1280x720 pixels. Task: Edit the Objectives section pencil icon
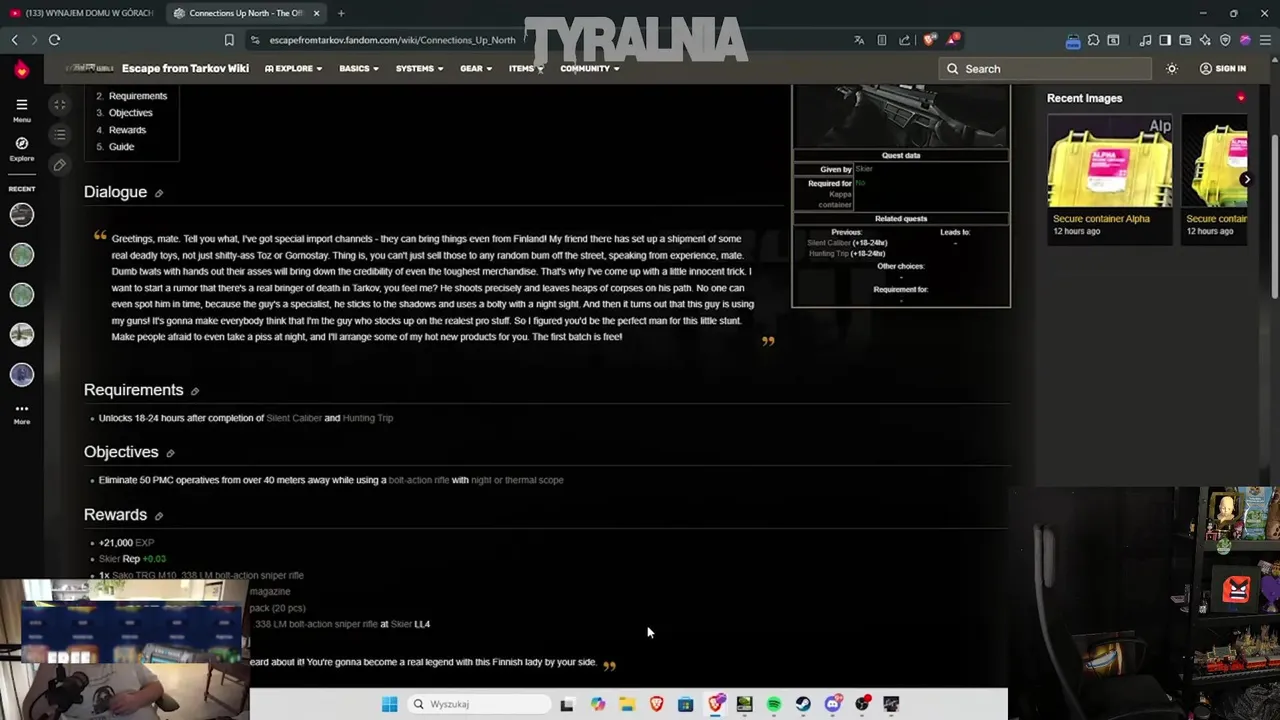coord(170,453)
